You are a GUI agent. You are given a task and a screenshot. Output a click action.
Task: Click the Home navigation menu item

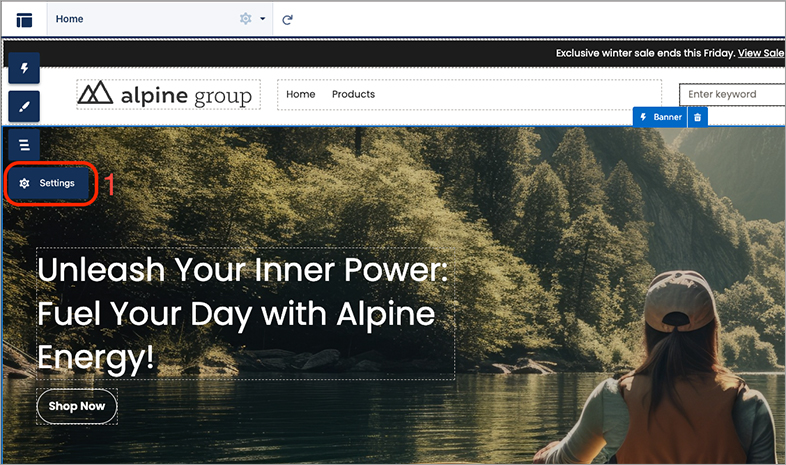click(x=301, y=94)
